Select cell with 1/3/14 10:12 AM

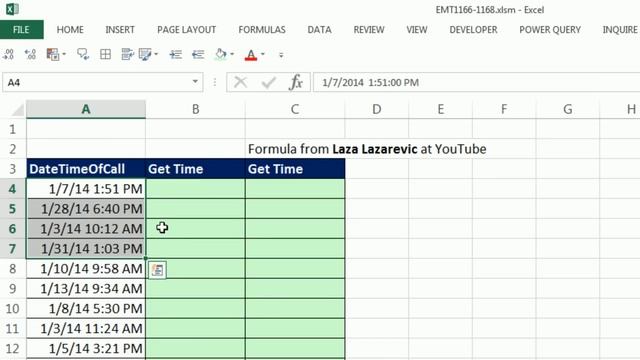86,229
